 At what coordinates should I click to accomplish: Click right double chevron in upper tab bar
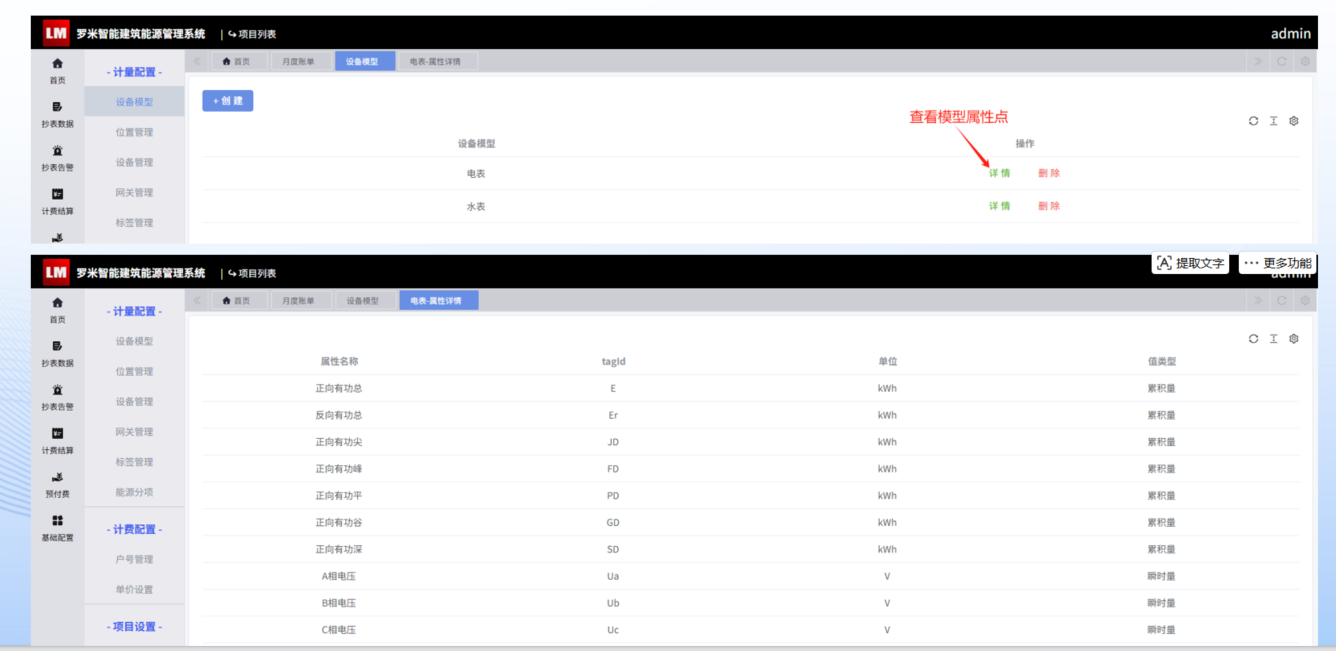pos(1257,62)
